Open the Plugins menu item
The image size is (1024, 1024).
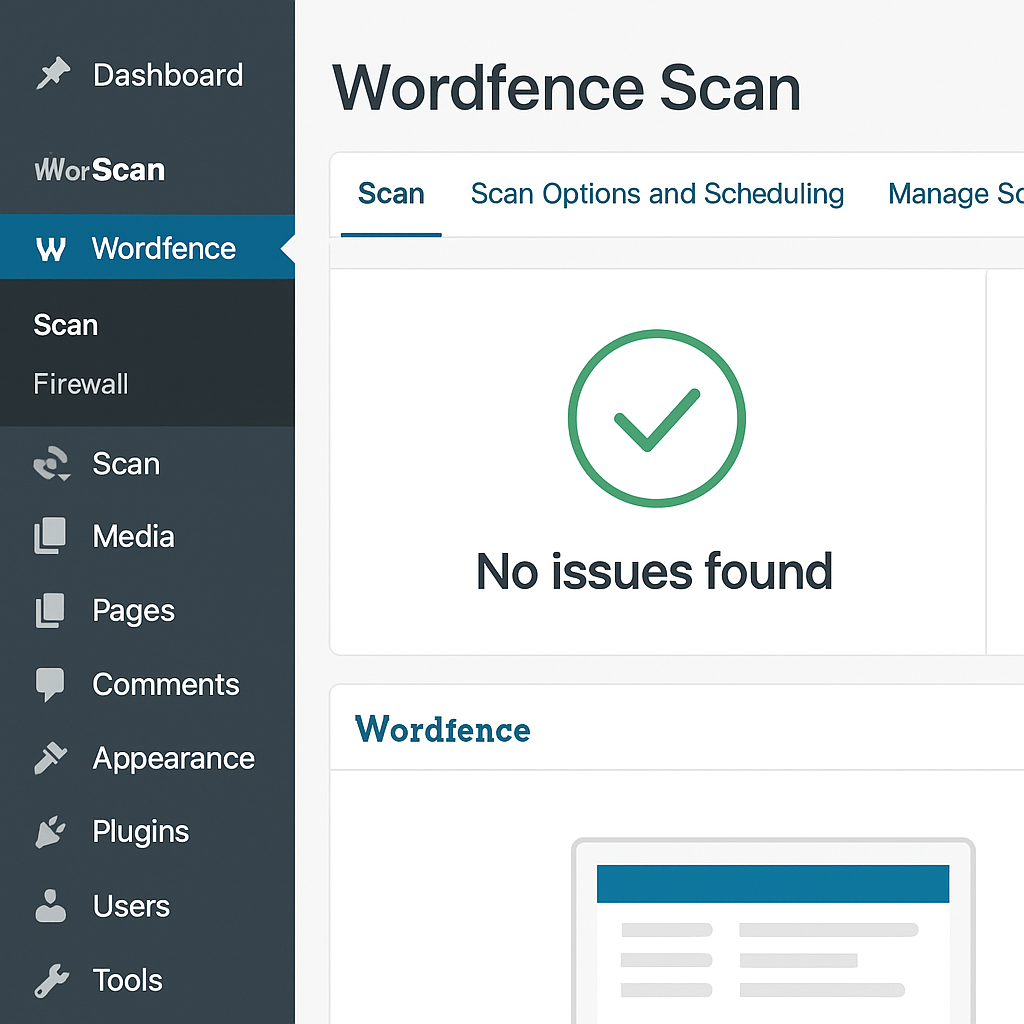pyautogui.click(x=141, y=832)
